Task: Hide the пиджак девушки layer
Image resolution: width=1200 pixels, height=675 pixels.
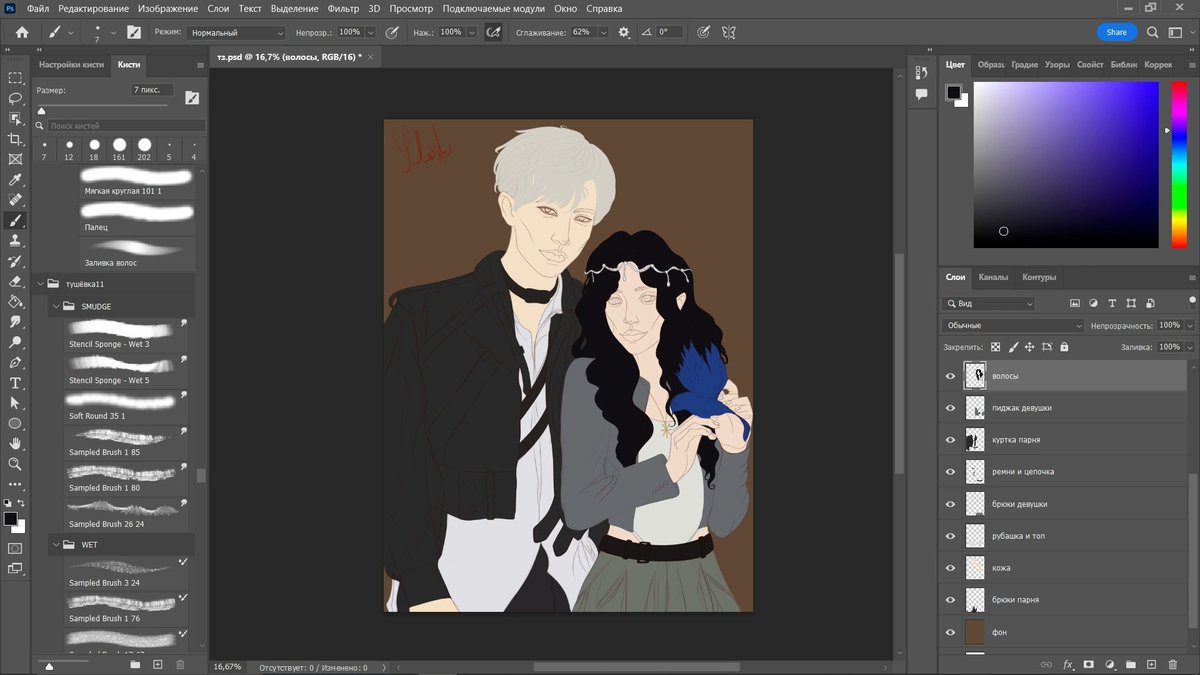Action: click(951, 408)
